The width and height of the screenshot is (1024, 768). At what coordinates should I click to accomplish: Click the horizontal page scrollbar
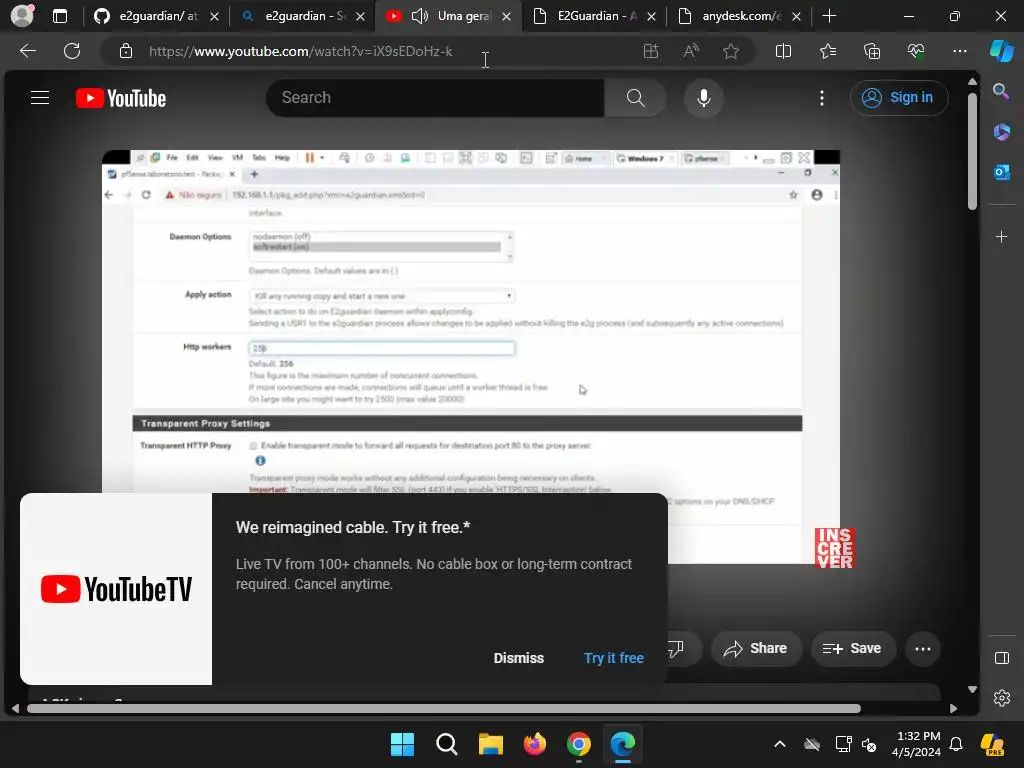point(444,708)
